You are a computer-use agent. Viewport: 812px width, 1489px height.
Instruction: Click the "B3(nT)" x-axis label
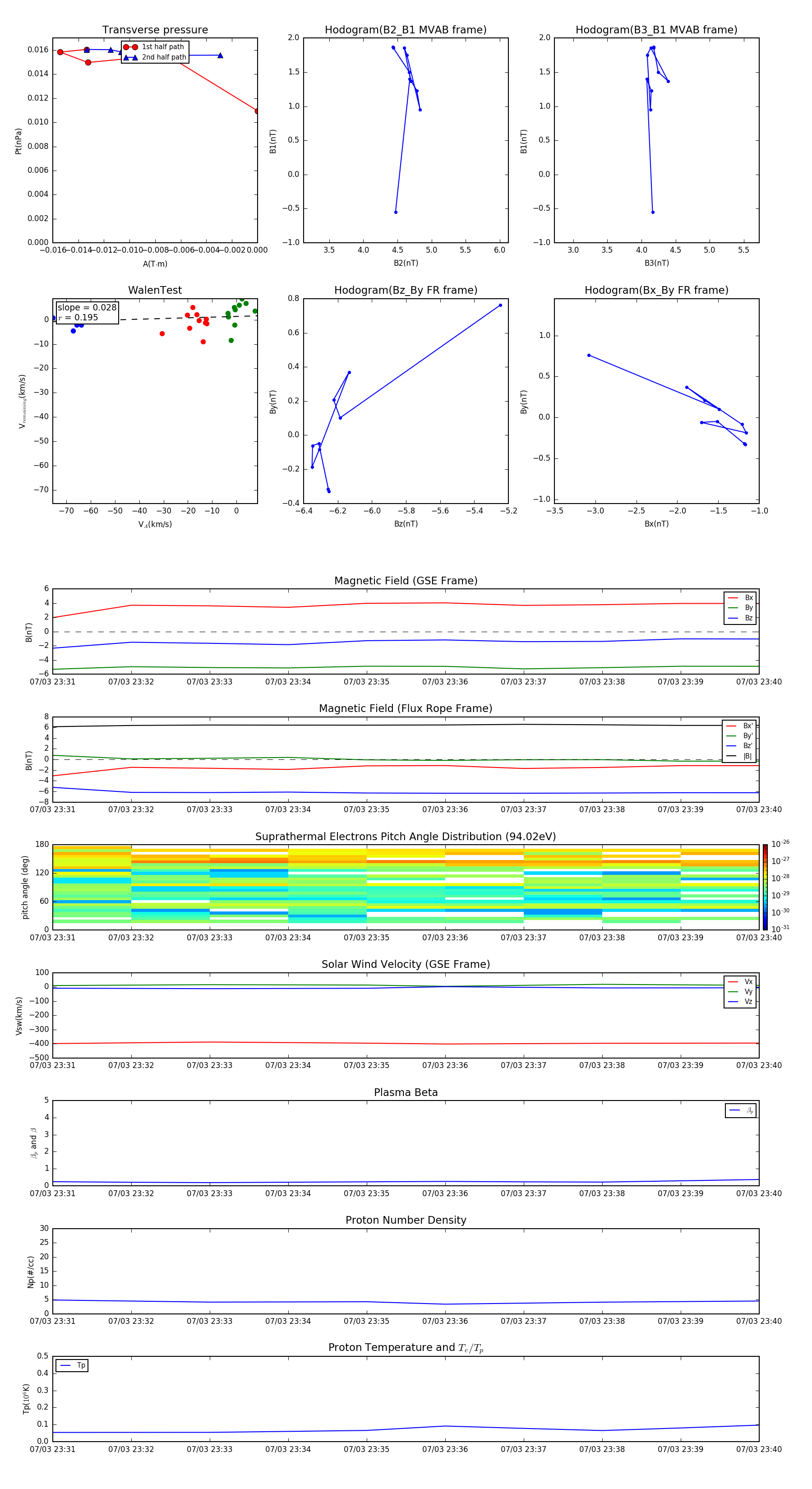coord(656,263)
